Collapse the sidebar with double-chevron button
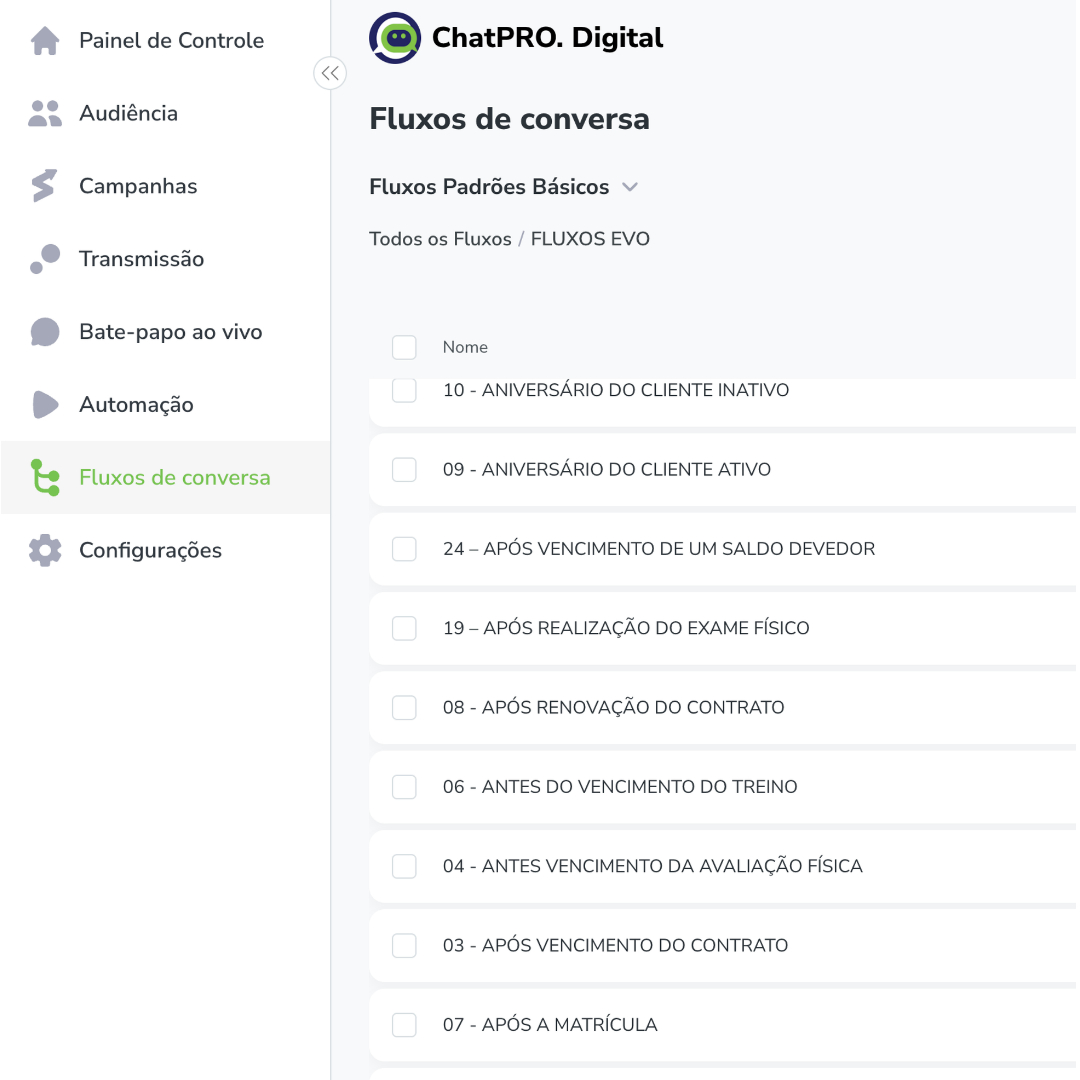 pyautogui.click(x=330, y=73)
